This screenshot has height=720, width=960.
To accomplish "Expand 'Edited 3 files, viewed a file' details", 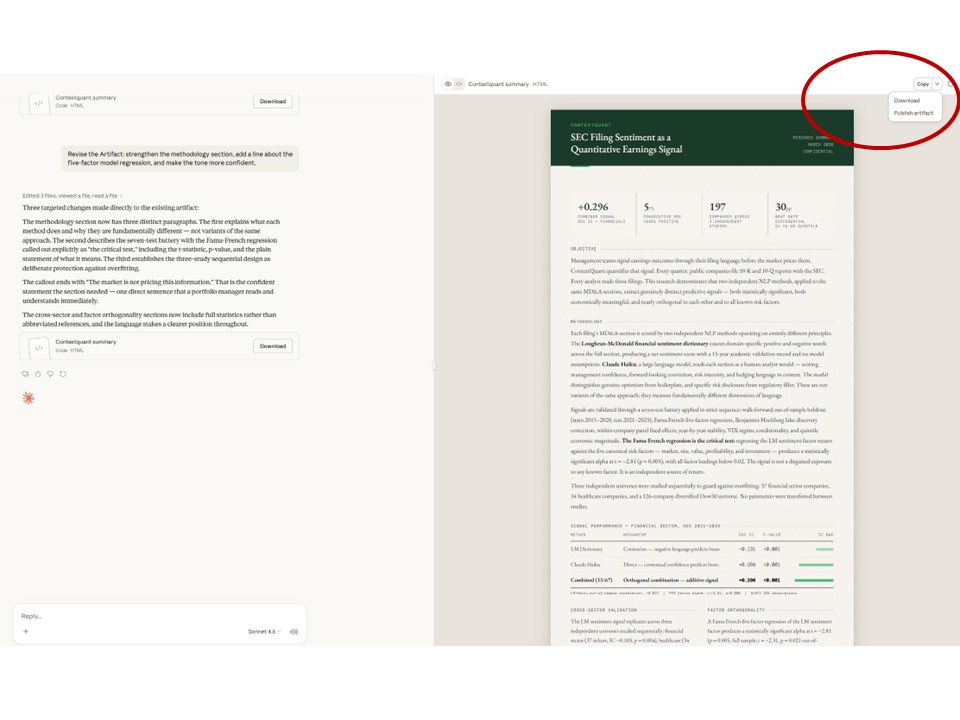I will 72,195.
